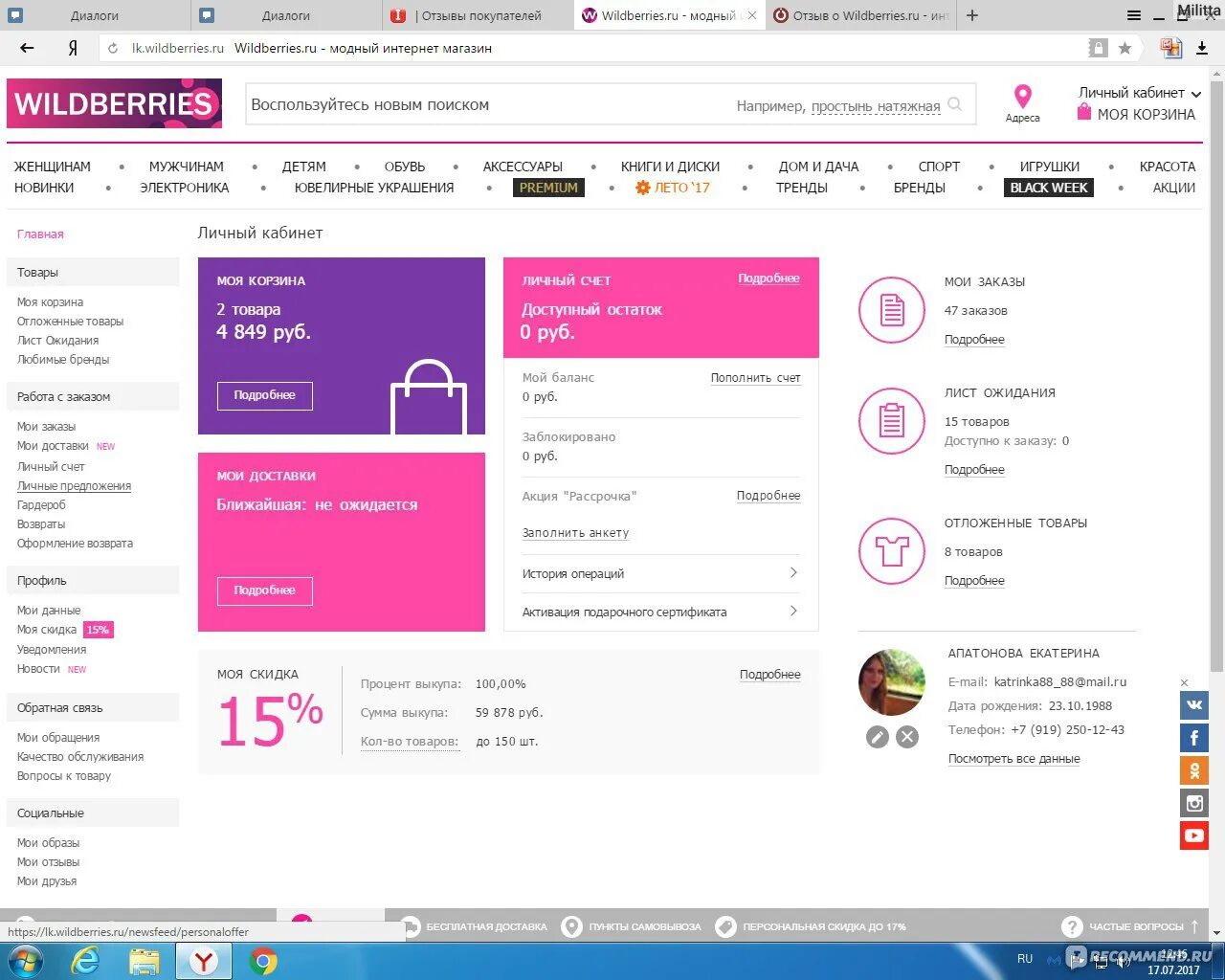
Task: Open Internet Explorer from taskbar
Action: [x=85, y=961]
